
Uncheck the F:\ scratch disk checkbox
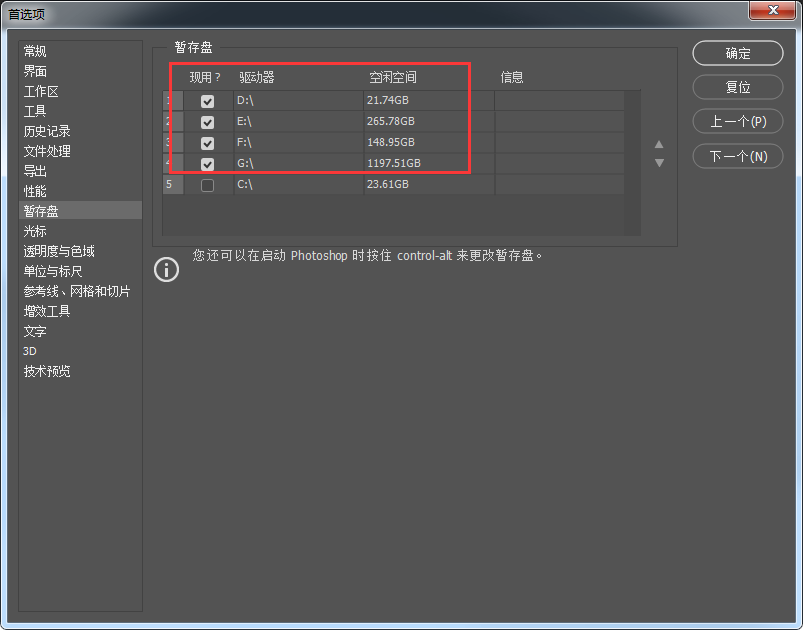[x=207, y=143]
